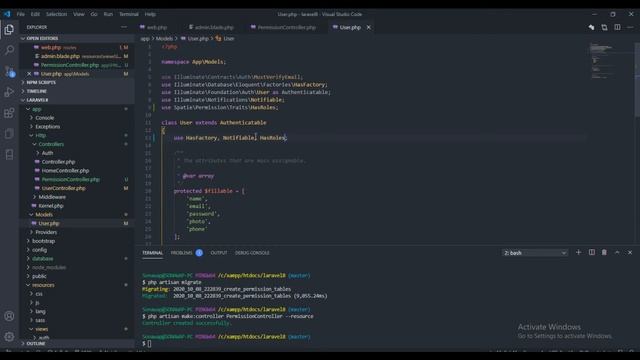
Task: Select the Terminal panel tab
Action: 153,253
